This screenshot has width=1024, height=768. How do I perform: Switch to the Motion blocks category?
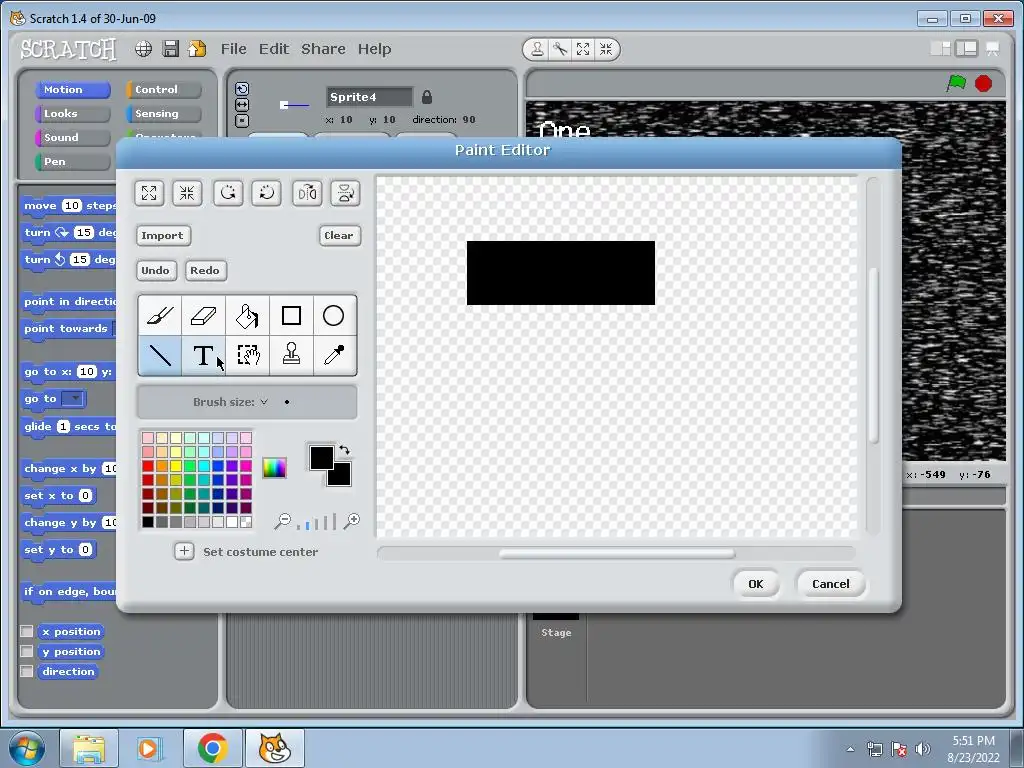(x=72, y=89)
